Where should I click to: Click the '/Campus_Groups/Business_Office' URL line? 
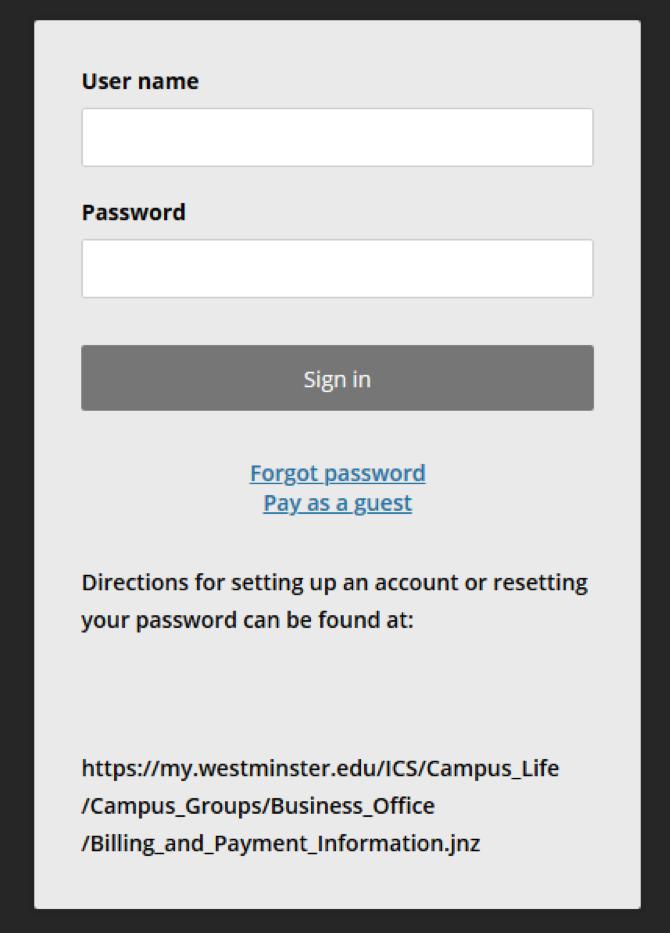pyautogui.click(x=257, y=806)
